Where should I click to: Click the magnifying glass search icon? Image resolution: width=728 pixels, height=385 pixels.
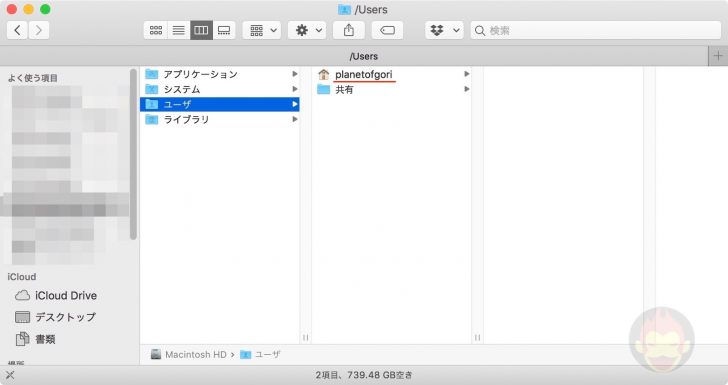(x=480, y=31)
